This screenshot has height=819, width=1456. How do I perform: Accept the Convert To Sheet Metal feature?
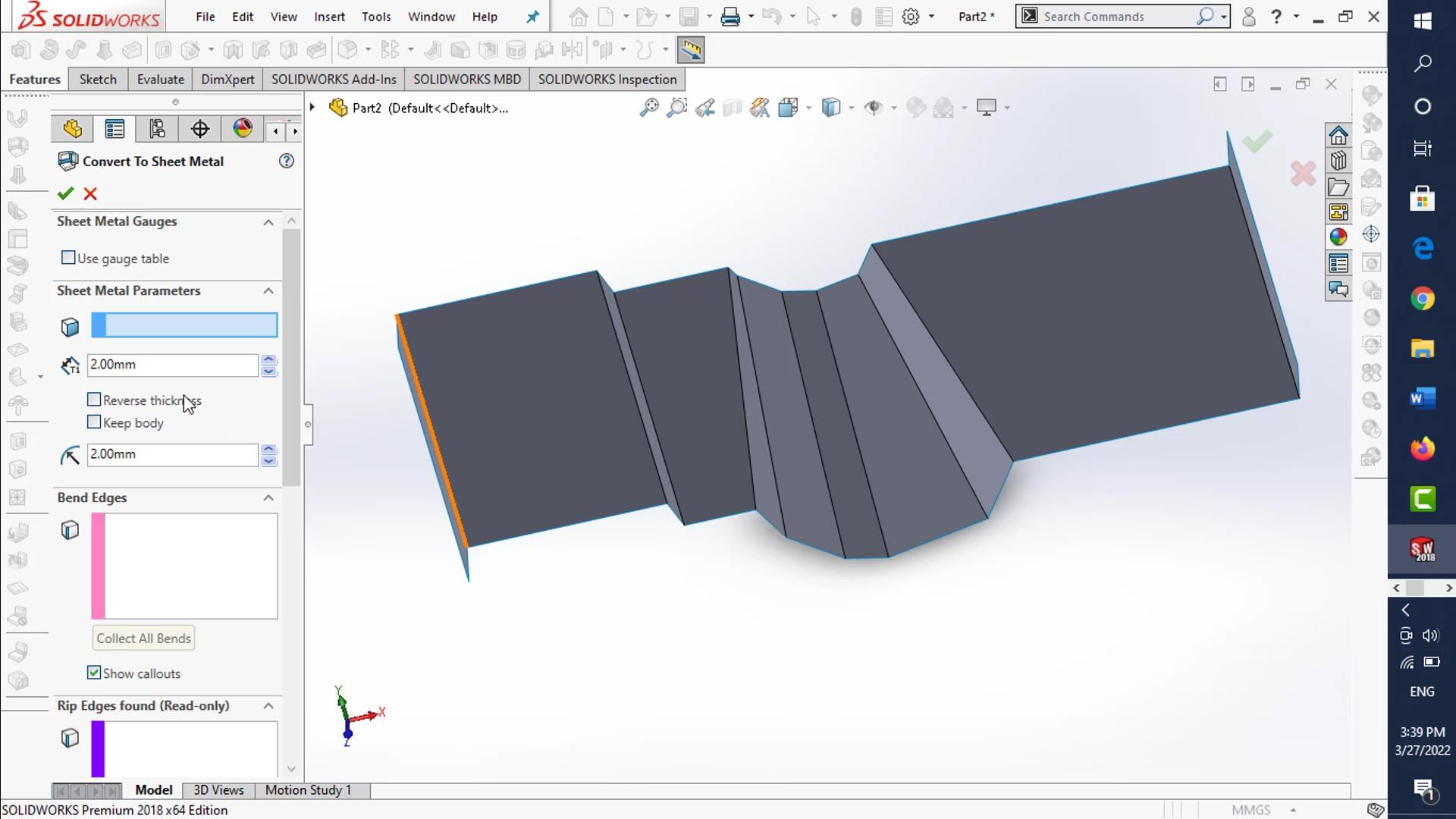click(x=64, y=194)
